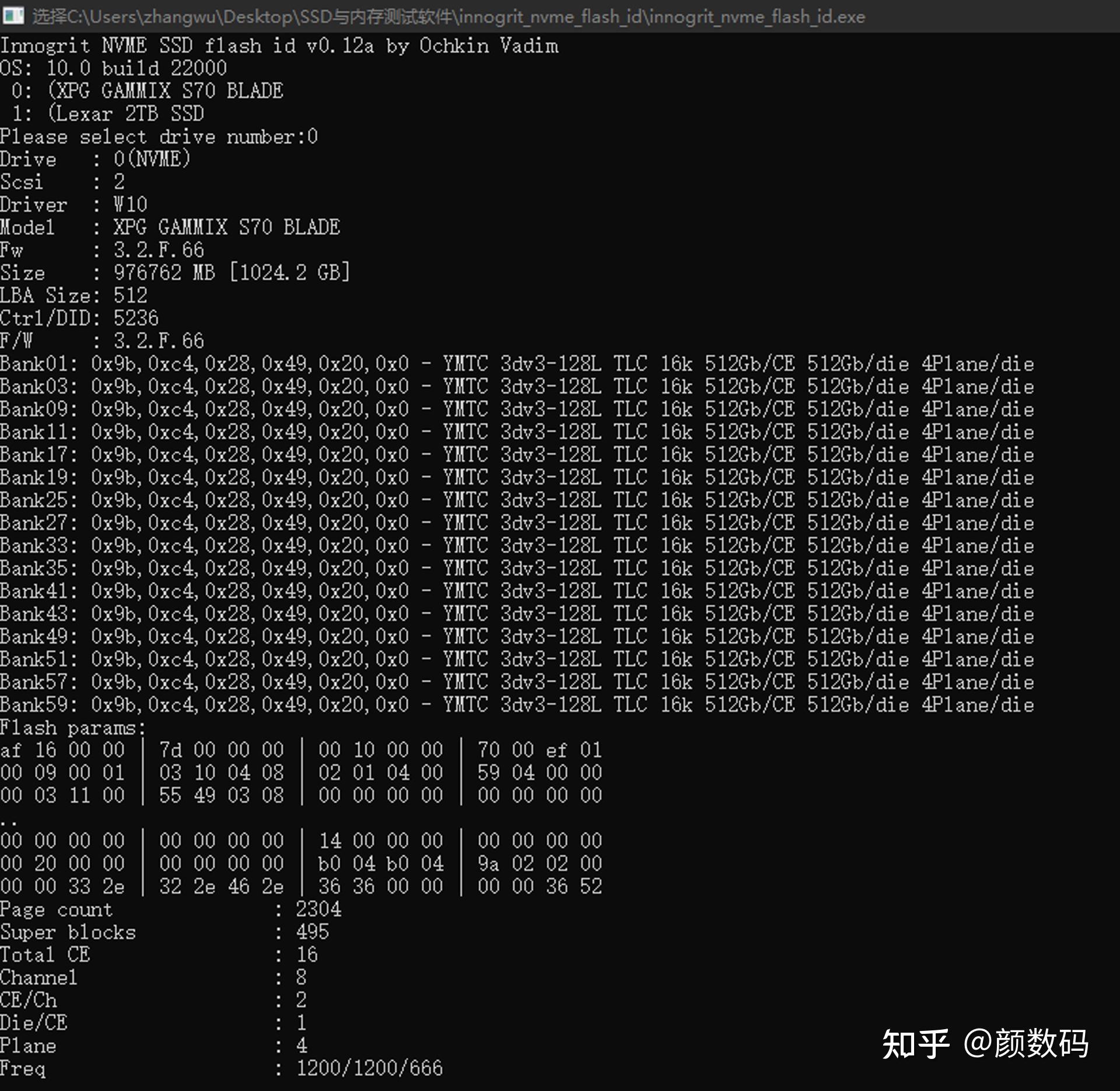Click the 'F/W : 3.2.F.66' line
Screen dimensions: 1120x1091
(x=102, y=341)
